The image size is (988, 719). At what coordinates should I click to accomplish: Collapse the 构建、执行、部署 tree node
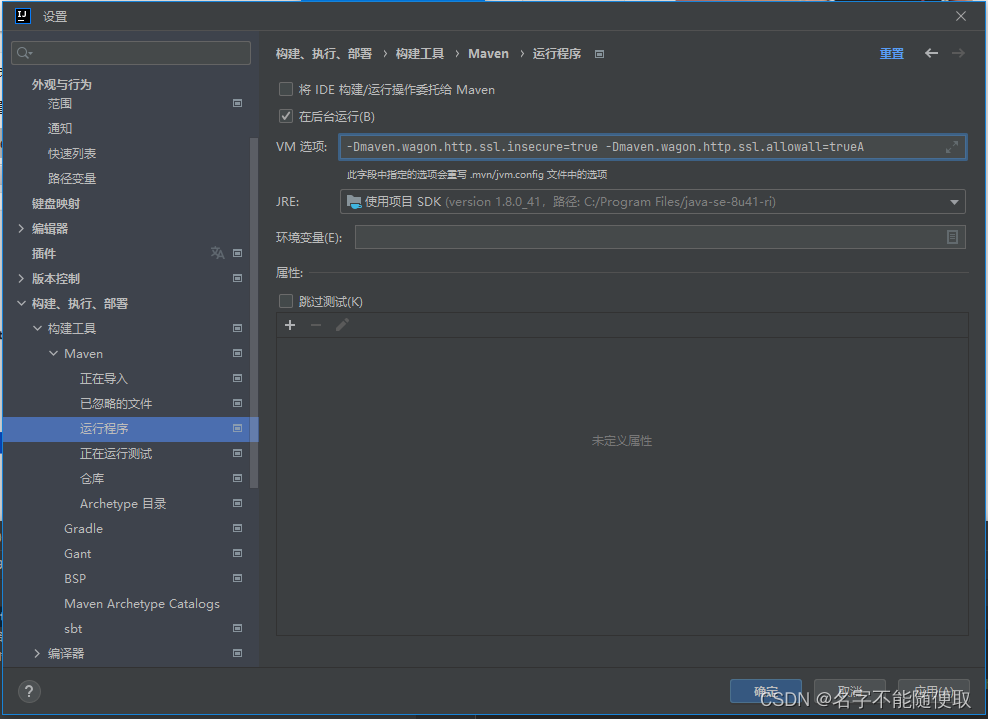click(x=21, y=303)
